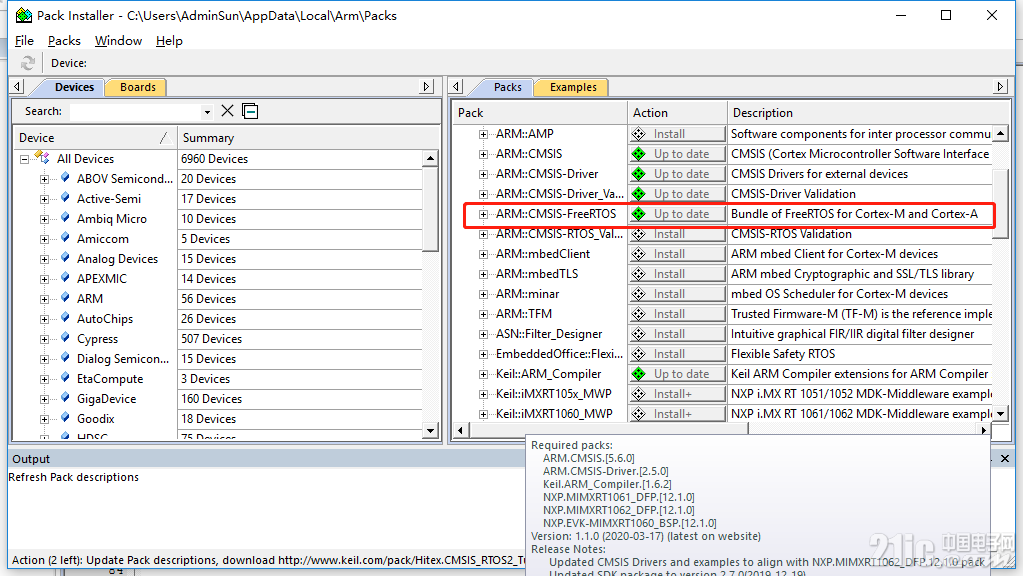Viewport: 1023px width, 576px height.
Task: Select the Packs tab
Action: [507, 87]
